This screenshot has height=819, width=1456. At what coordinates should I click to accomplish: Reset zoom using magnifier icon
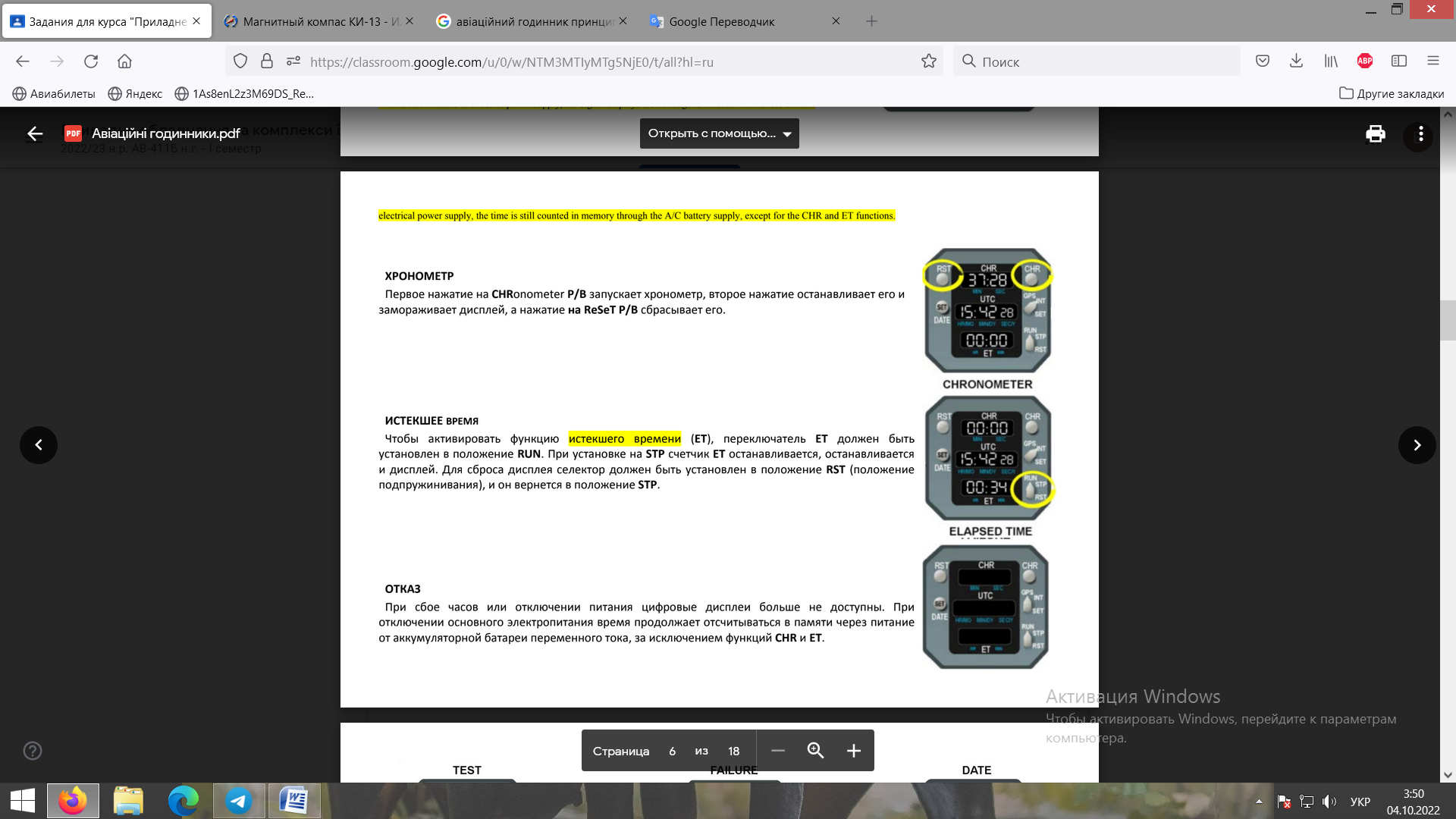coord(815,751)
